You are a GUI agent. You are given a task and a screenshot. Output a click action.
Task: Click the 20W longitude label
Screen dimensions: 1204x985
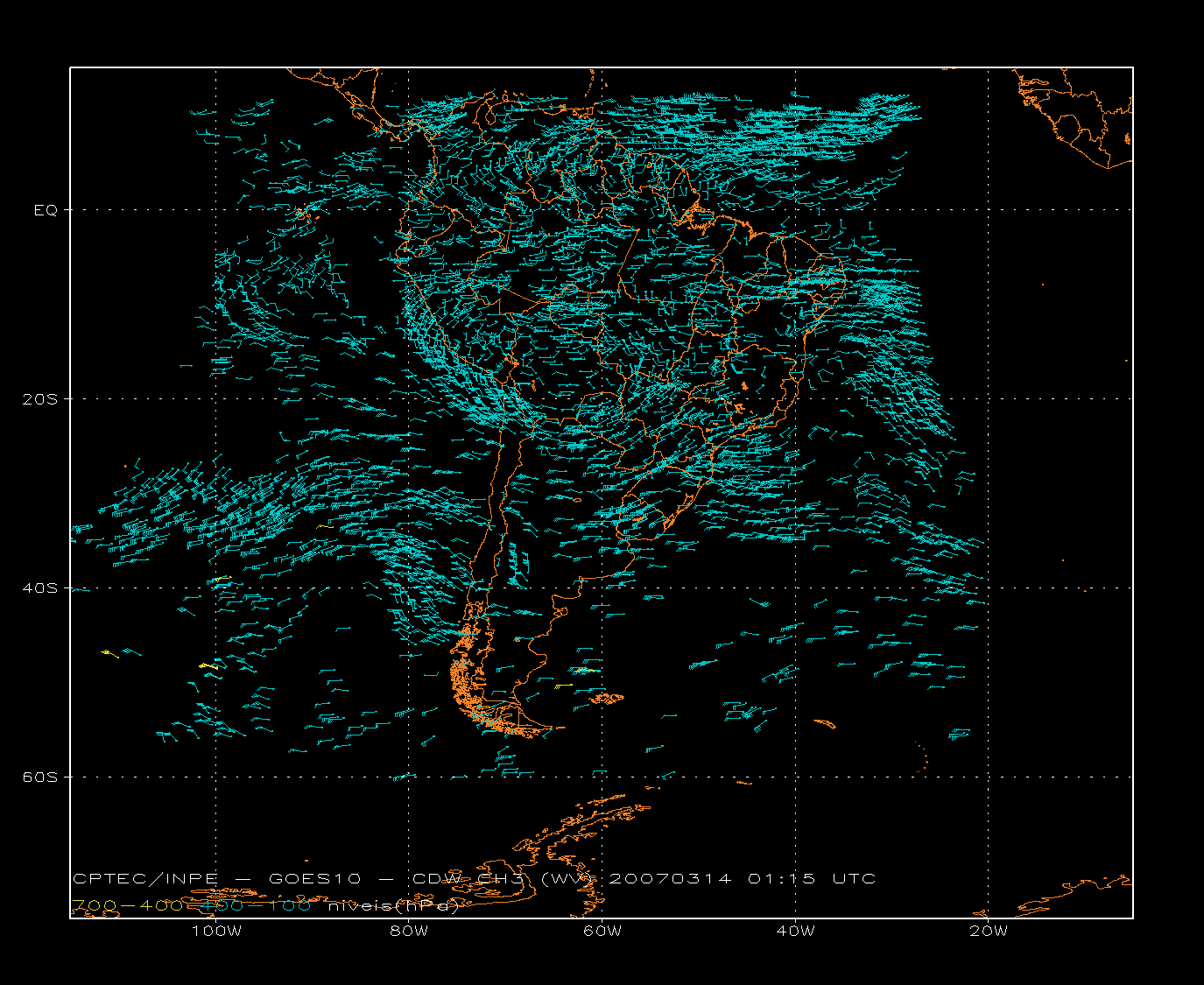989,932
